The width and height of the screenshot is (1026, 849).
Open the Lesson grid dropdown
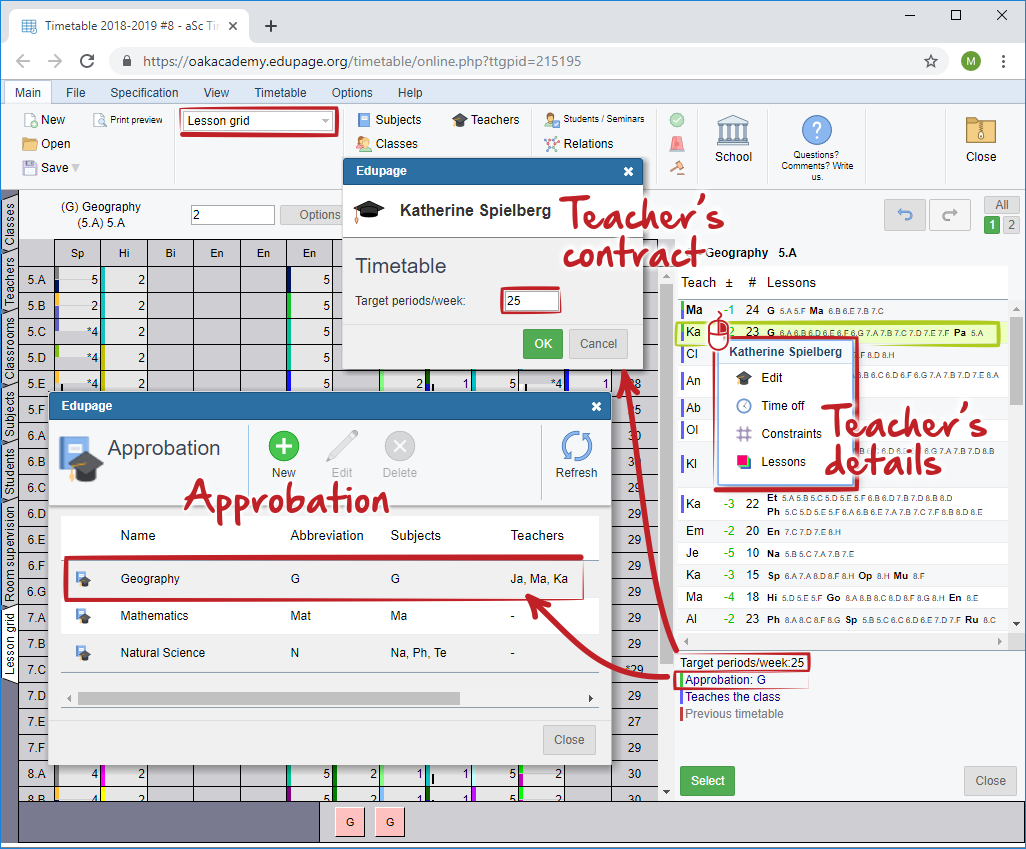258,121
